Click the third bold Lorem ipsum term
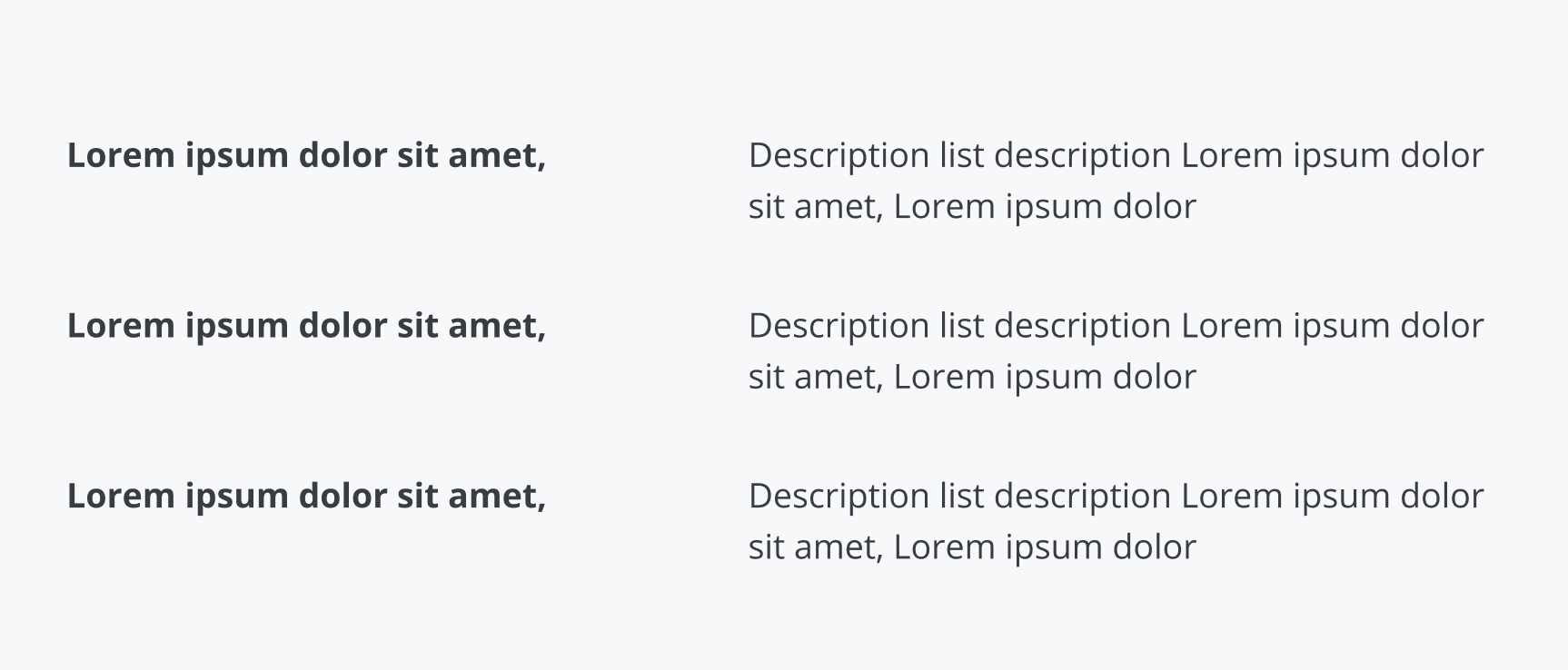The height and width of the screenshot is (670, 1568). pyautogui.click(x=306, y=496)
